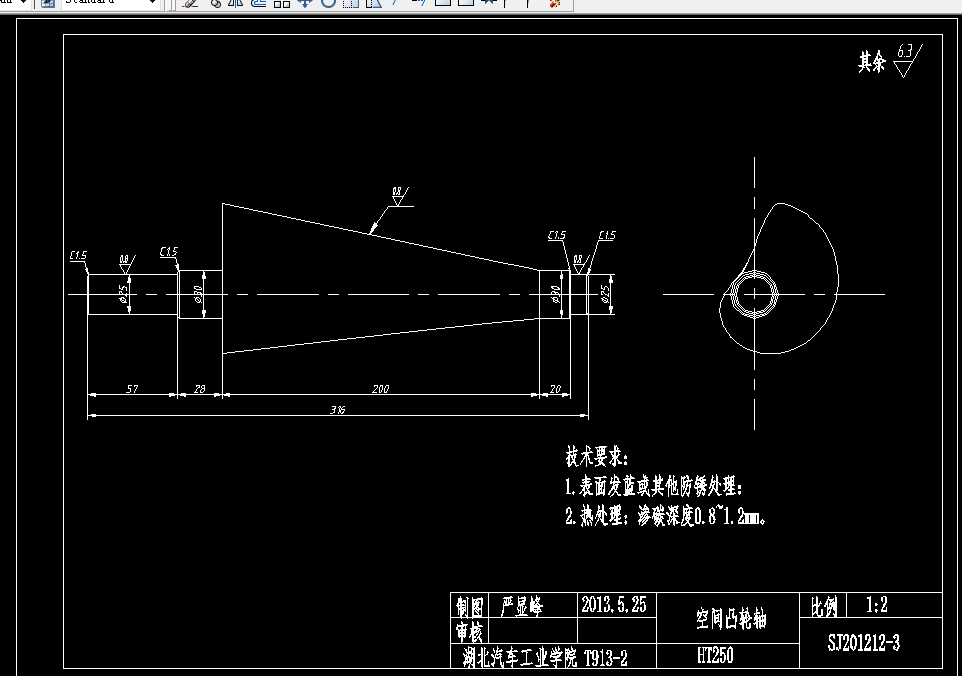
Task: Click the 28 length dimension
Action: [199, 389]
